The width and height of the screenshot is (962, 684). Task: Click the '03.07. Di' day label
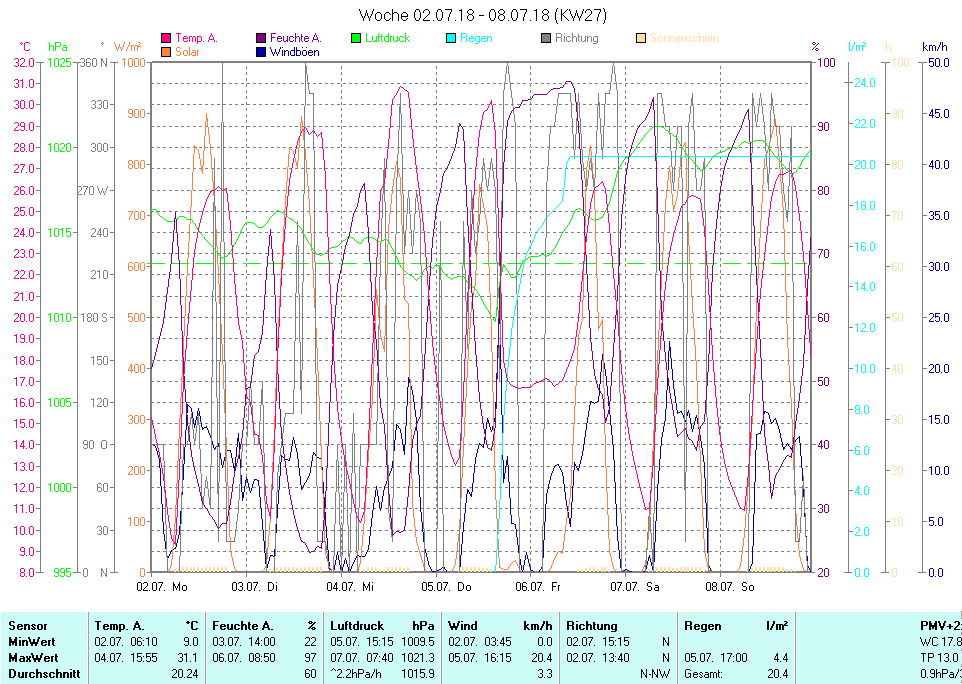click(255, 587)
